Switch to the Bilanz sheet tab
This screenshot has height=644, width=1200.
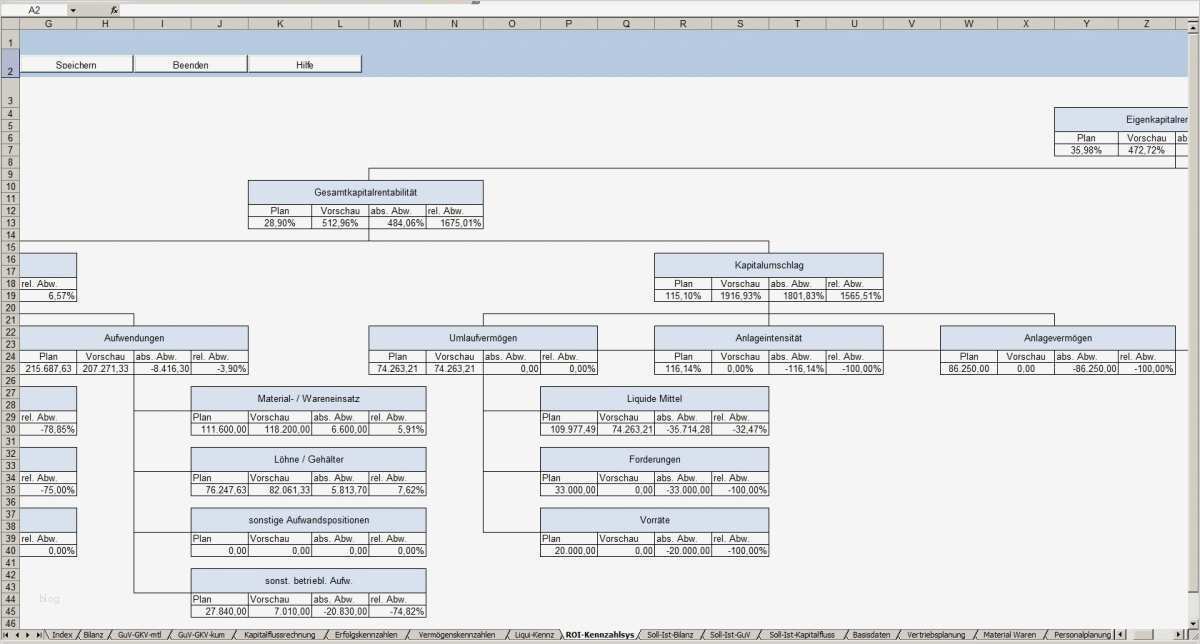91,633
